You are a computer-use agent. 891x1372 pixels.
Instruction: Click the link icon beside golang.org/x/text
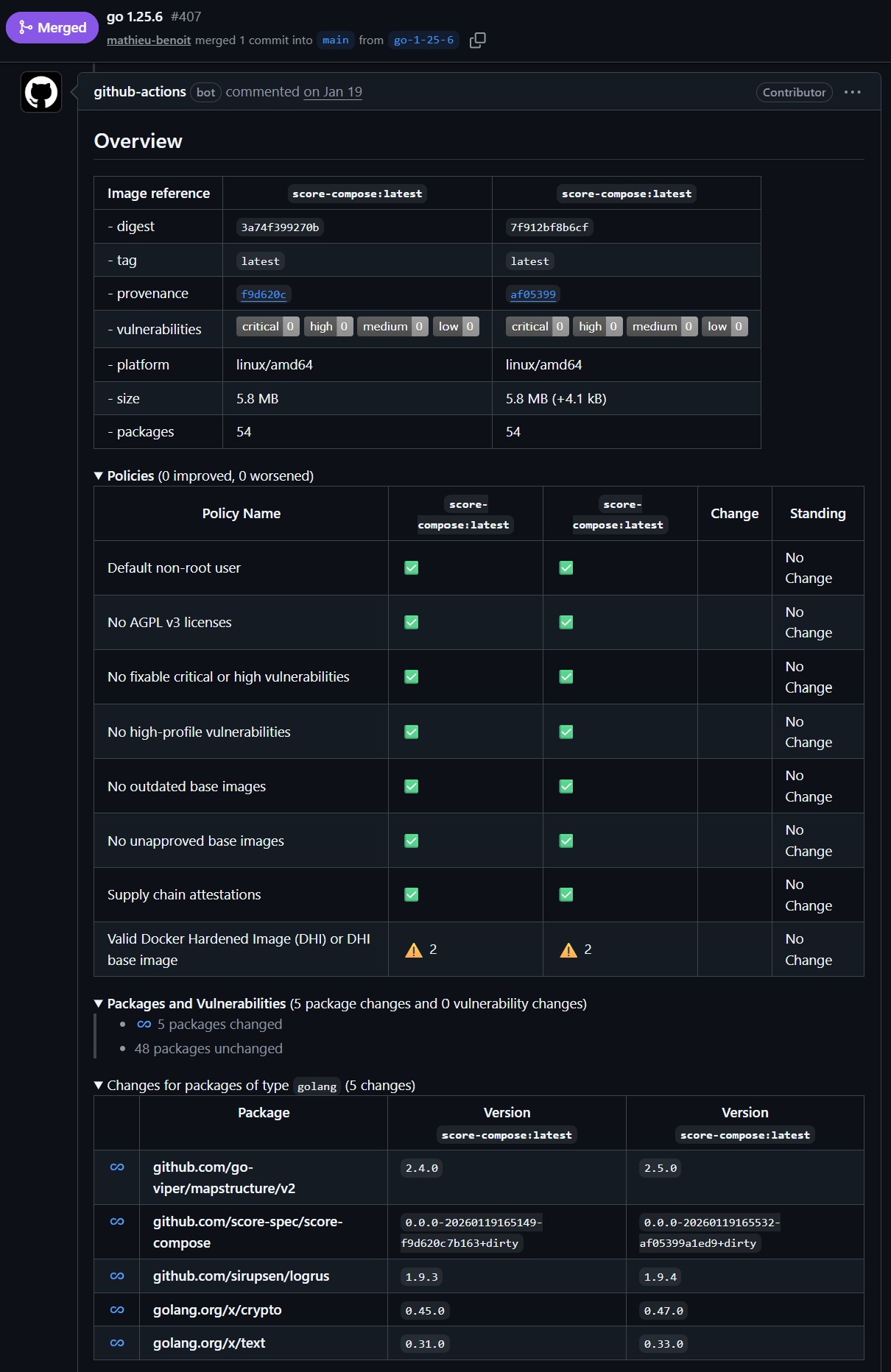click(x=117, y=1343)
